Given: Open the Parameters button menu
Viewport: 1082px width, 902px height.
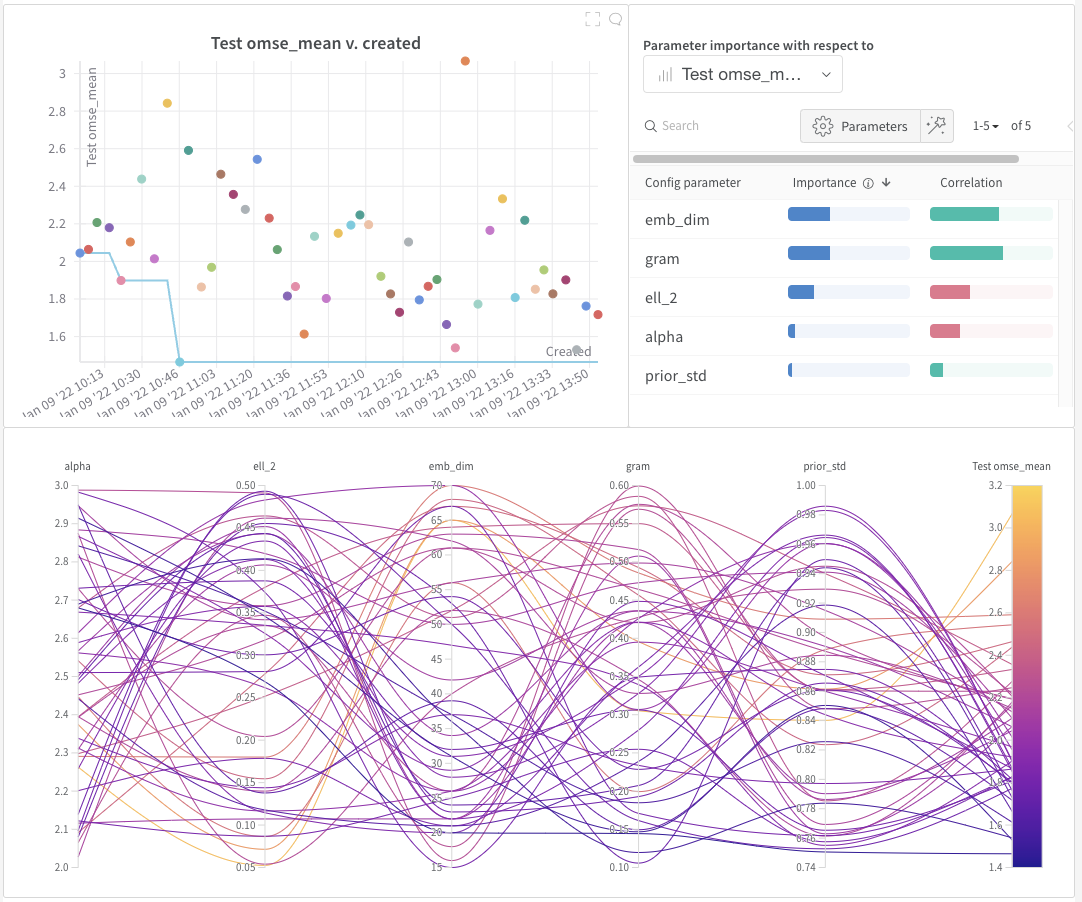Looking at the screenshot, I should (x=860, y=126).
